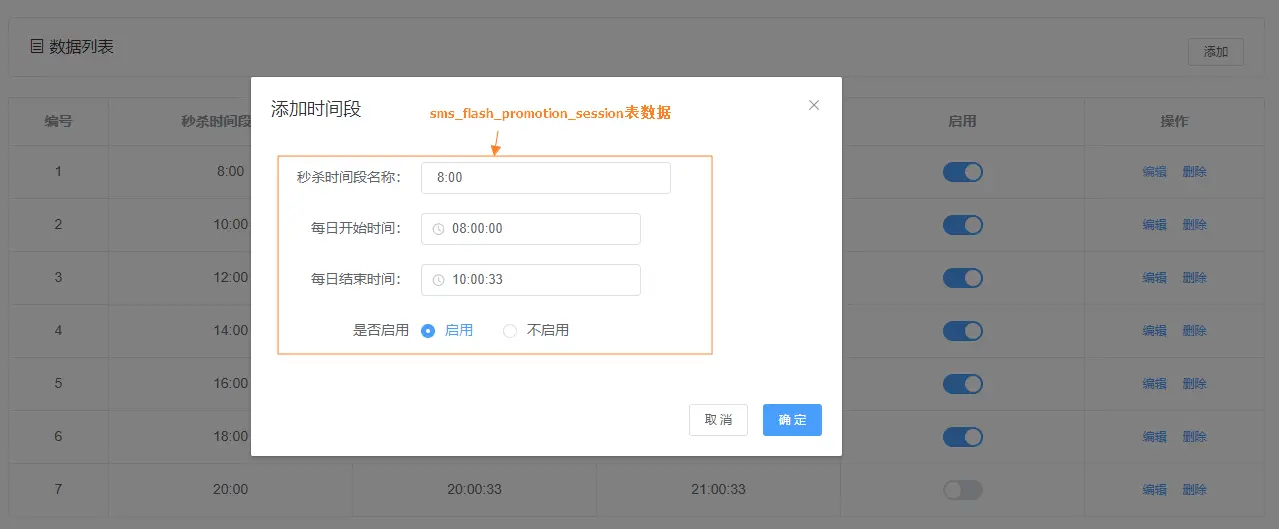
Task: Click the list icon beside 数据列表
Action: pyautogui.click(x=37, y=46)
